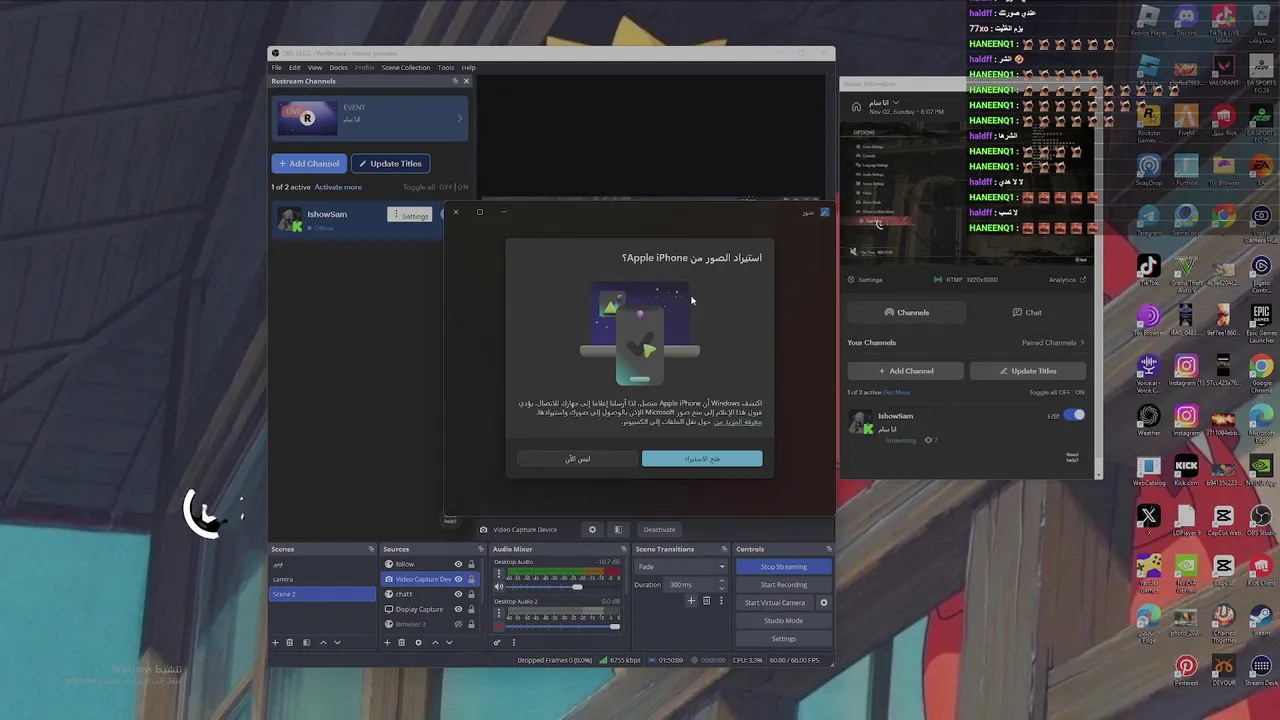Hide the follow source with eye icon
Screen dimensions: 1280x720
click(x=458, y=564)
